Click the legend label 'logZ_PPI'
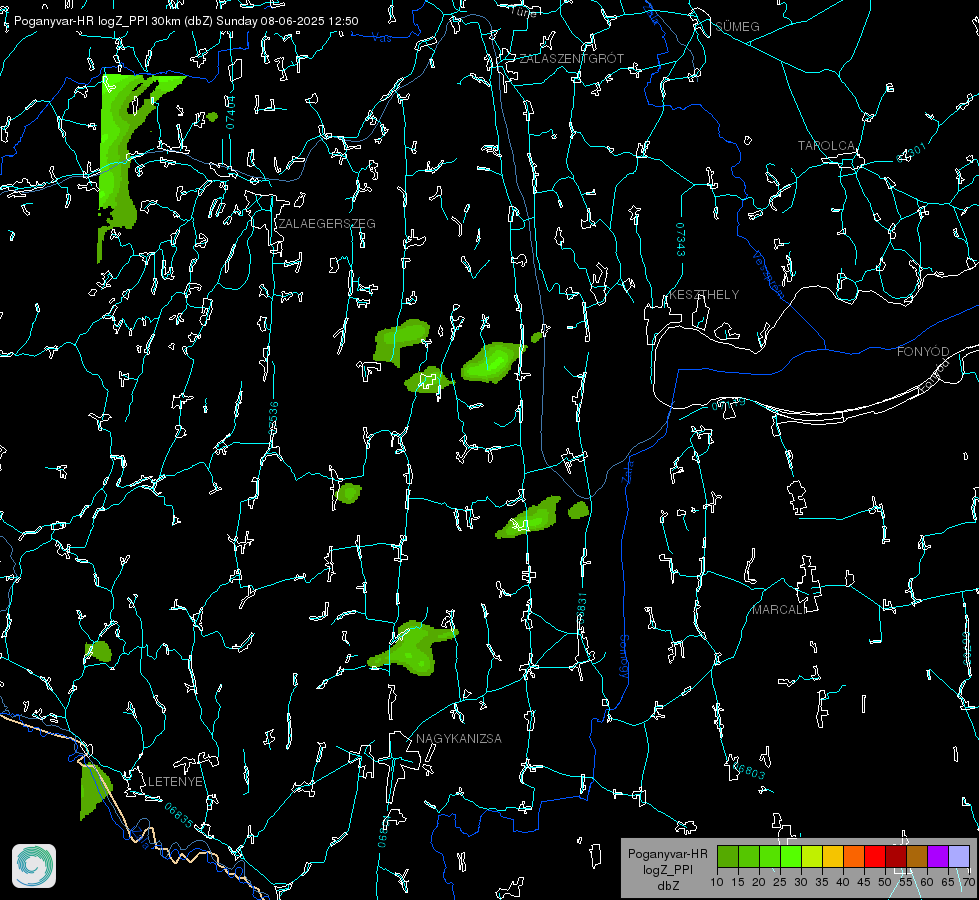The width and height of the screenshot is (979, 900). (667, 870)
